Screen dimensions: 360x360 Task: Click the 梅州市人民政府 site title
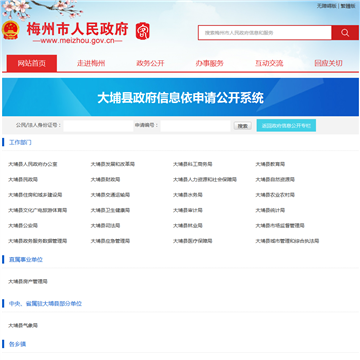point(77,29)
